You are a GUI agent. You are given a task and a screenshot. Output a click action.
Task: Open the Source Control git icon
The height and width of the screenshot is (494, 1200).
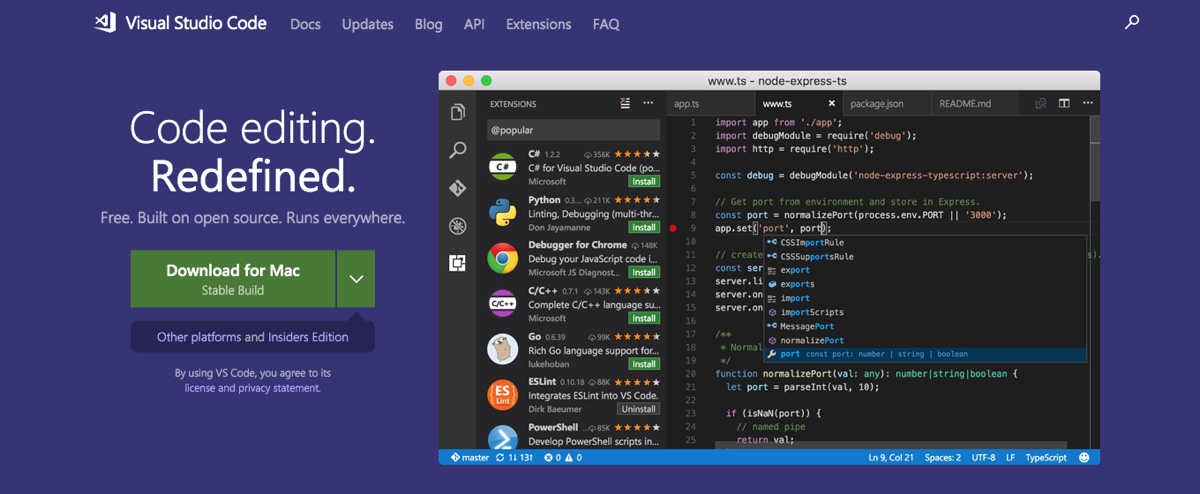tap(458, 188)
